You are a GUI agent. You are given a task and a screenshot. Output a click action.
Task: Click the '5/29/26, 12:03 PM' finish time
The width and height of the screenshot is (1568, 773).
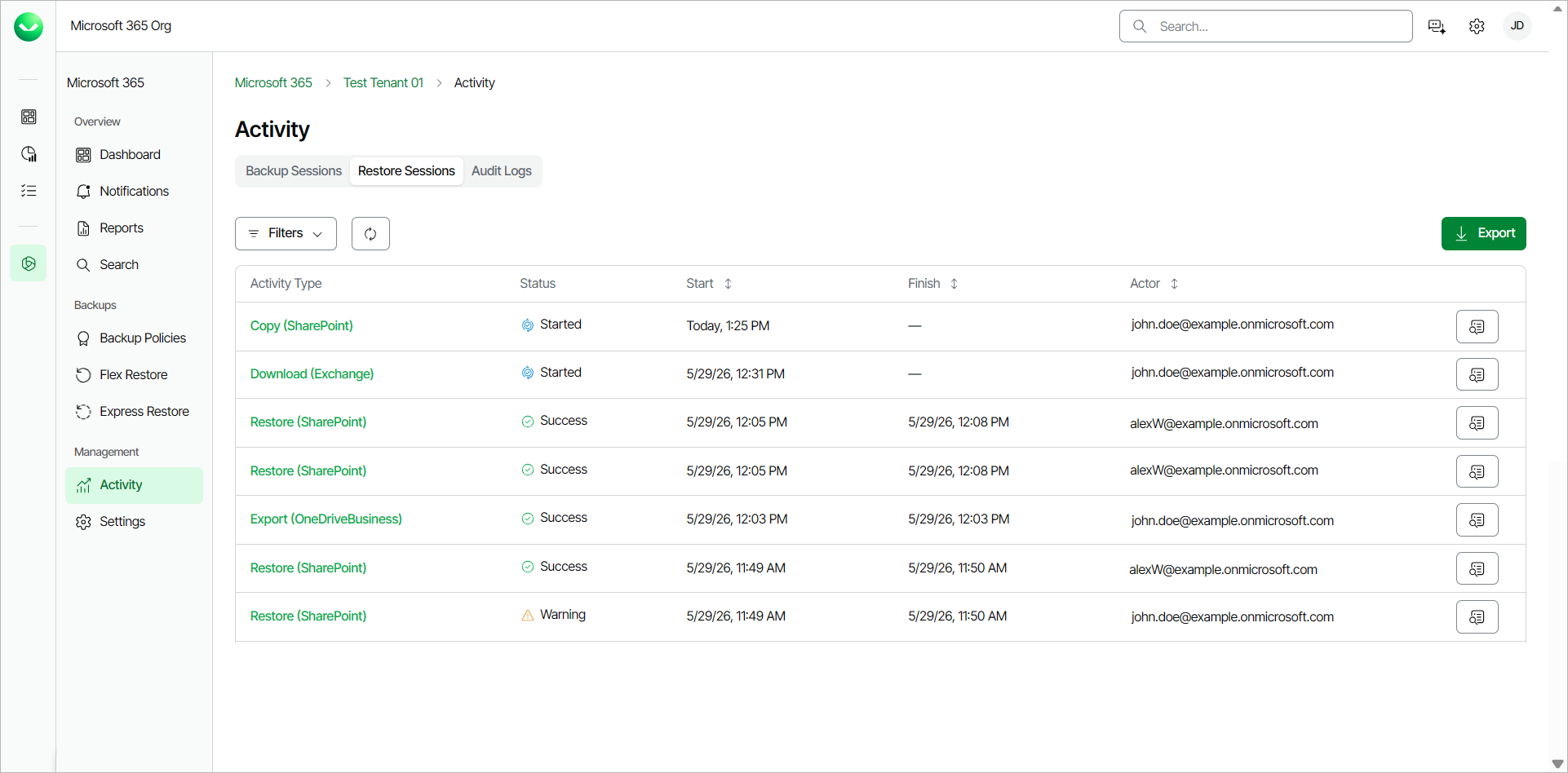tap(959, 519)
